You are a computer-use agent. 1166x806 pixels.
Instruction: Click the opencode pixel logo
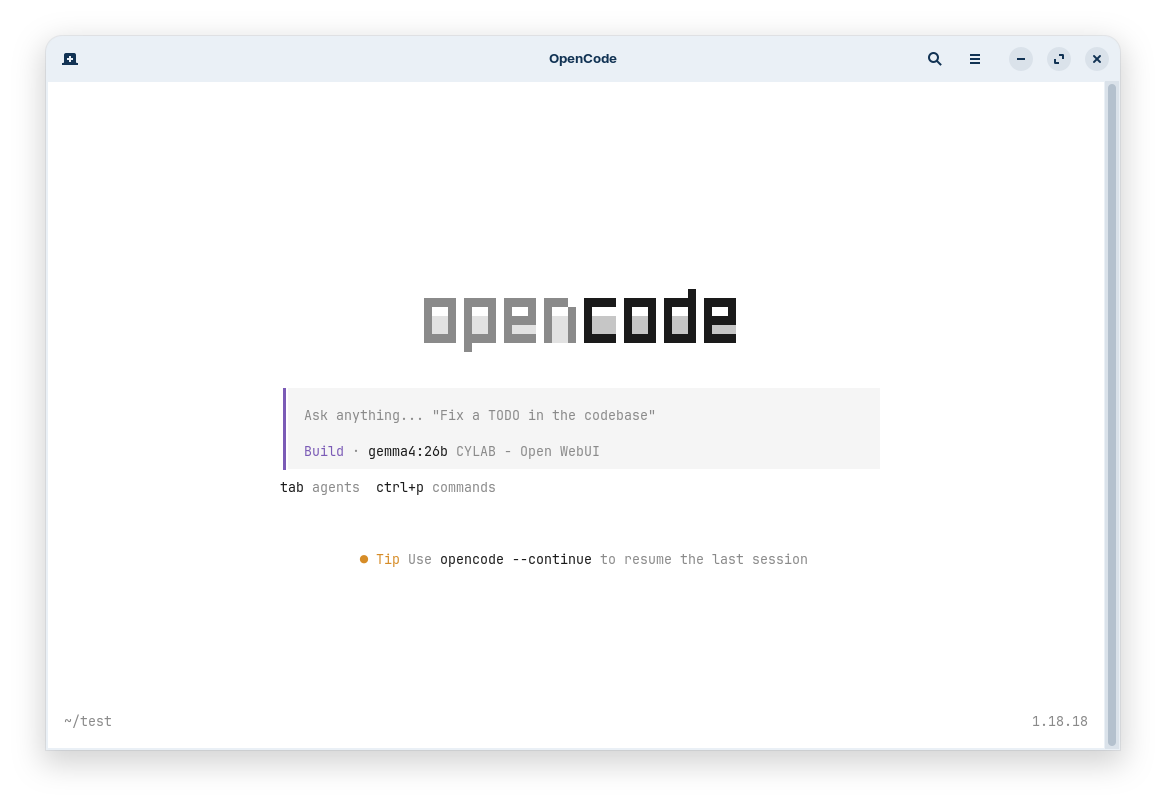click(x=580, y=320)
